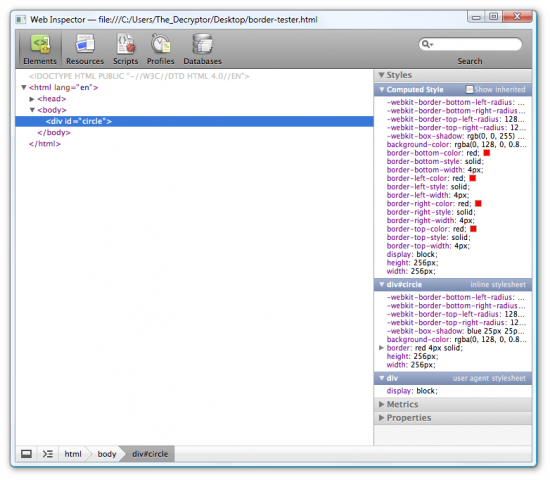550x480 pixels.
Task: Select the DOCTYPE line
Action: pos(139,76)
